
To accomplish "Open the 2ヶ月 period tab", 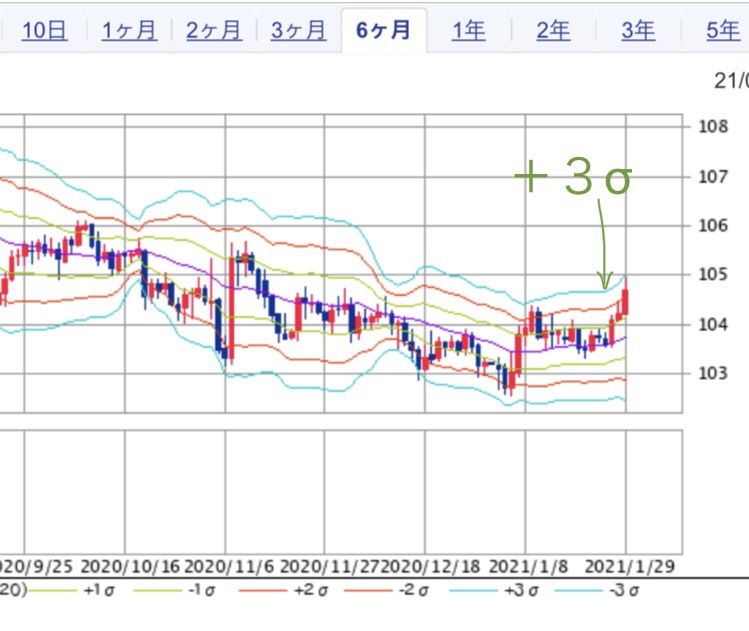I will 214,30.
